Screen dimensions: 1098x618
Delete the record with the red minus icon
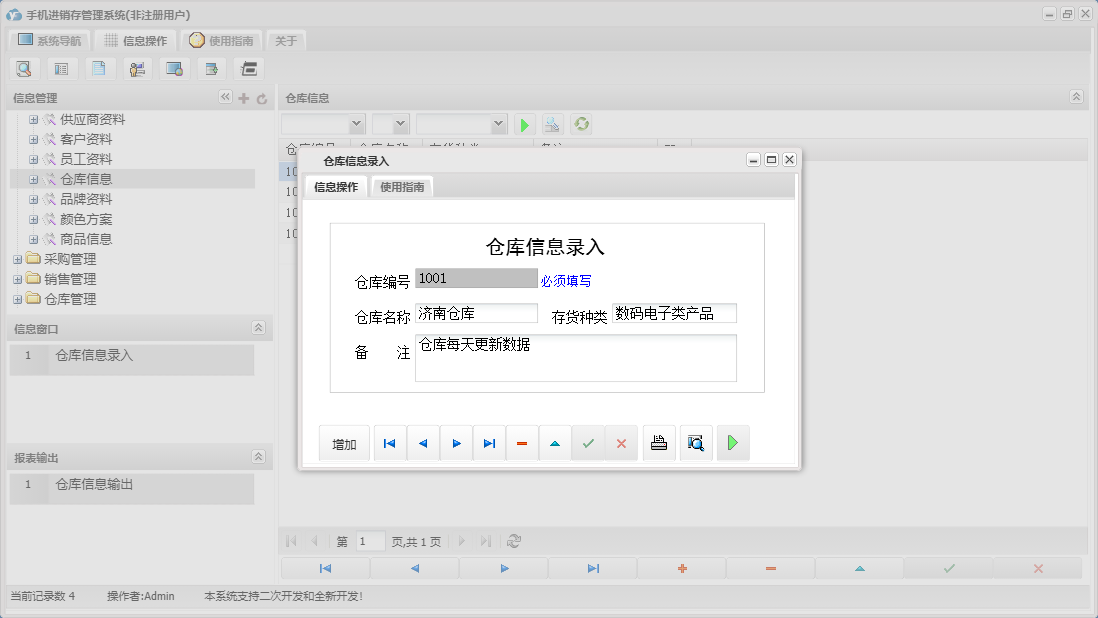(522, 442)
